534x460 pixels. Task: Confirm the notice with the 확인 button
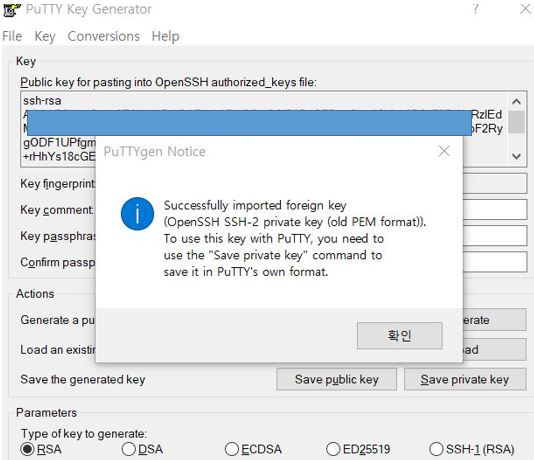click(x=400, y=335)
